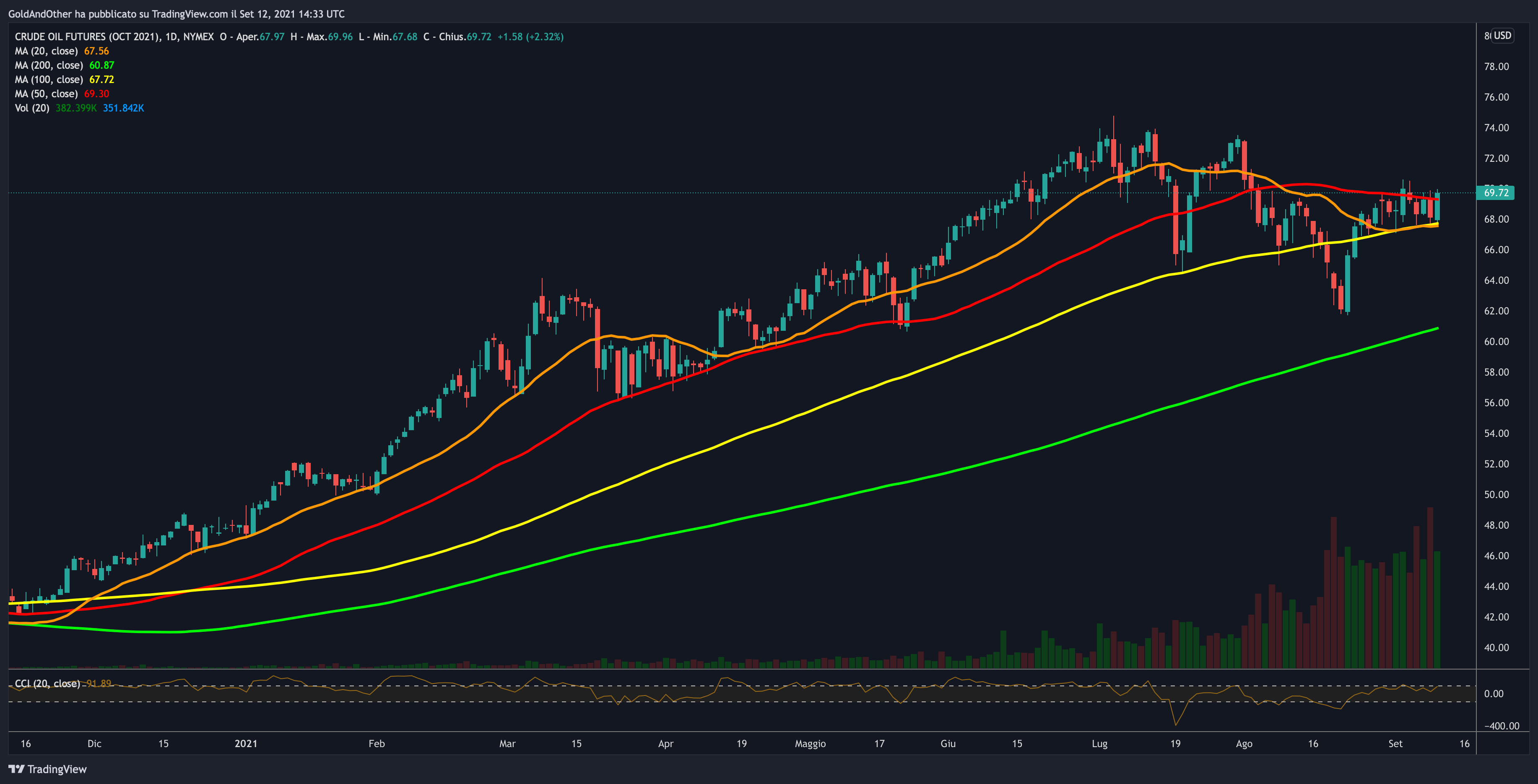This screenshot has width=1538, height=784.
Task: Click the 60.87 MA 200 value
Action: click(x=101, y=65)
